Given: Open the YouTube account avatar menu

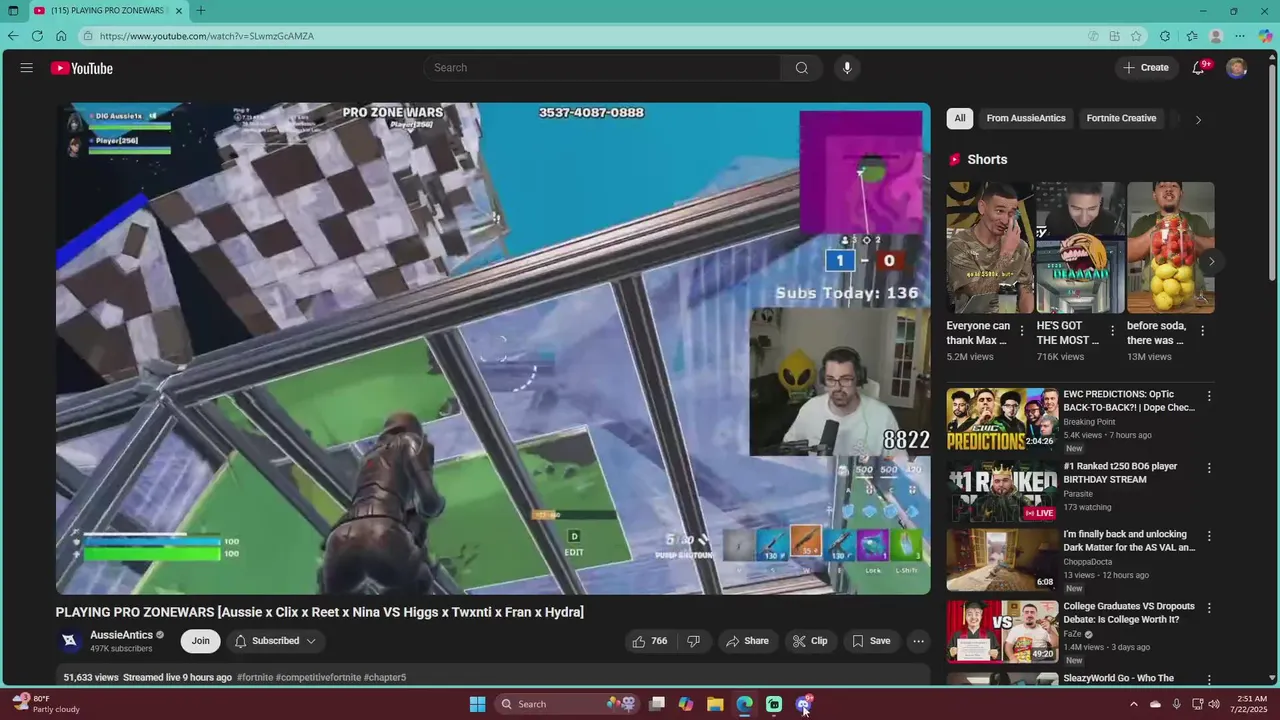Looking at the screenshot, I should tap(1237, 68).
